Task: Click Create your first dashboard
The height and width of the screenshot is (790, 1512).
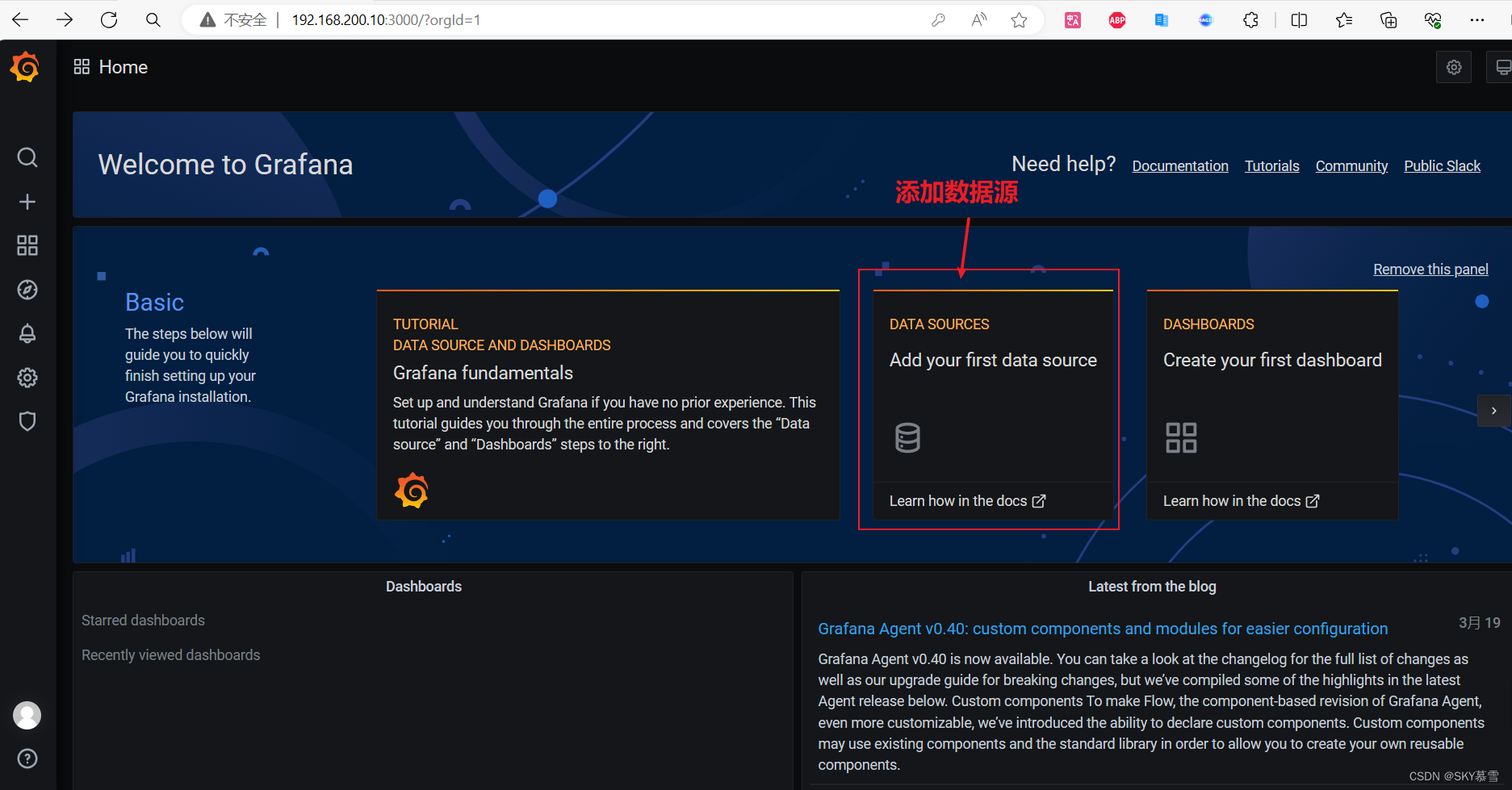Action: click(x=1272, y=360)
